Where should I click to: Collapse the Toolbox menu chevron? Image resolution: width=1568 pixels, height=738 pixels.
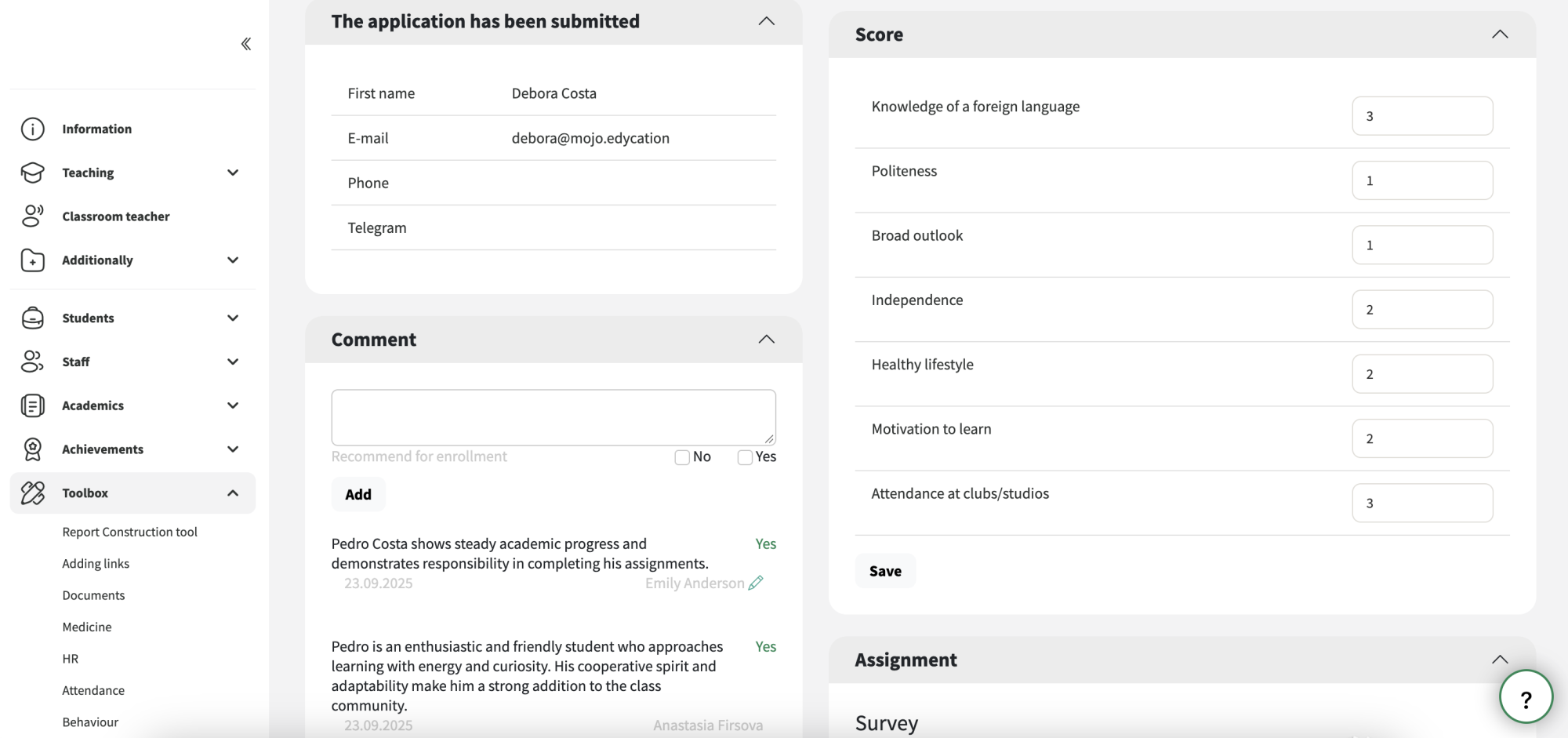tap(233, 493)
